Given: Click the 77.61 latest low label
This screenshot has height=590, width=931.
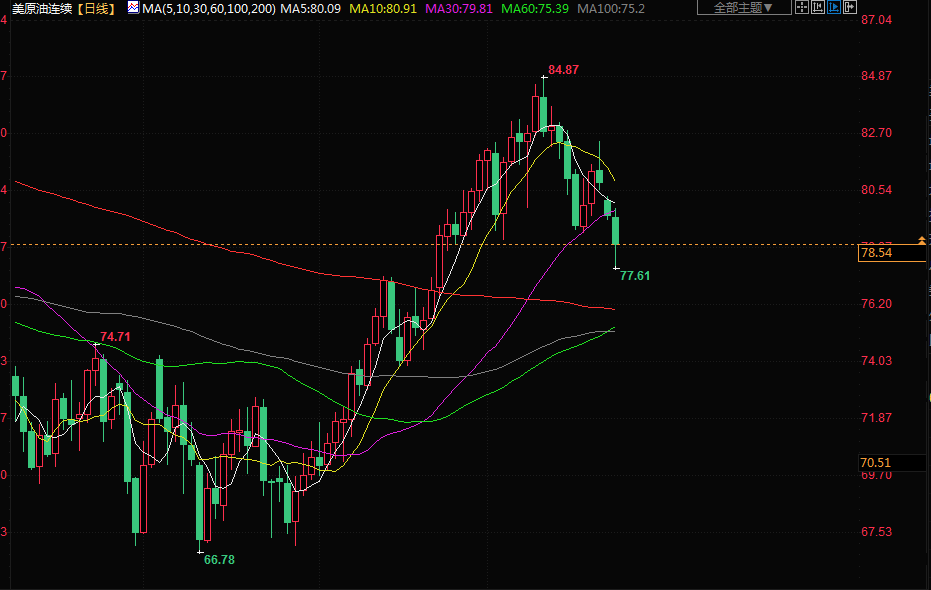Looking at the screenshot, I should click(635, 275).
